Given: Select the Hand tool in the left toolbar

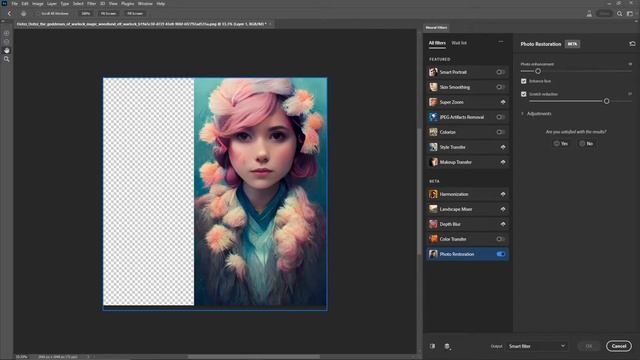Looking at the screenshot, I should (7, 50).
